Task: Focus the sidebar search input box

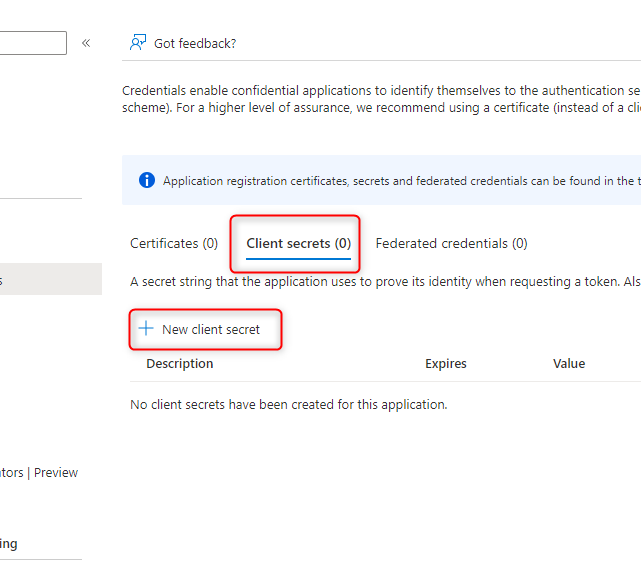Action: 33,43
